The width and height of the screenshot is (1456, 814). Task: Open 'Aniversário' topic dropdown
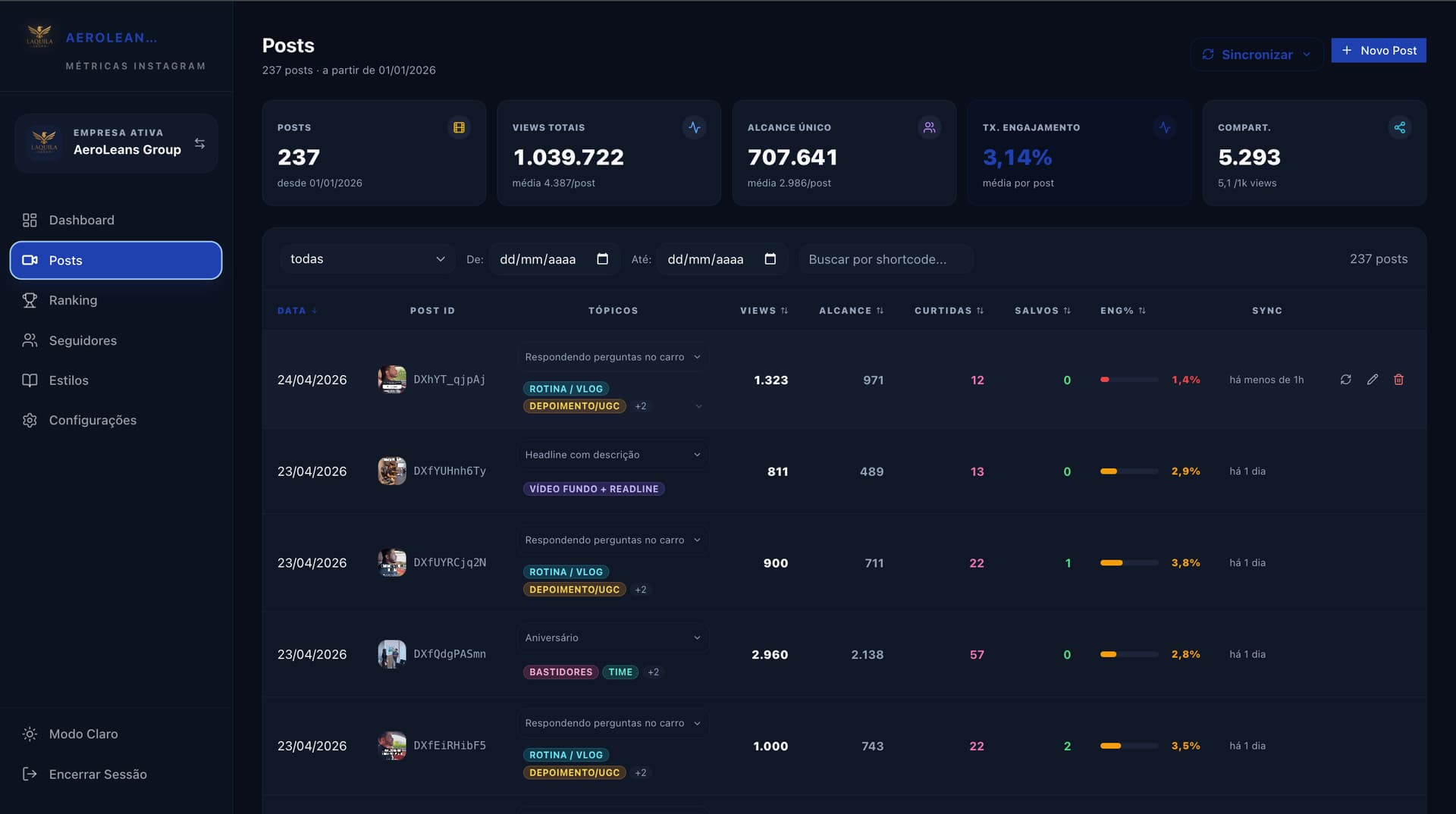(x=613, y=638)
